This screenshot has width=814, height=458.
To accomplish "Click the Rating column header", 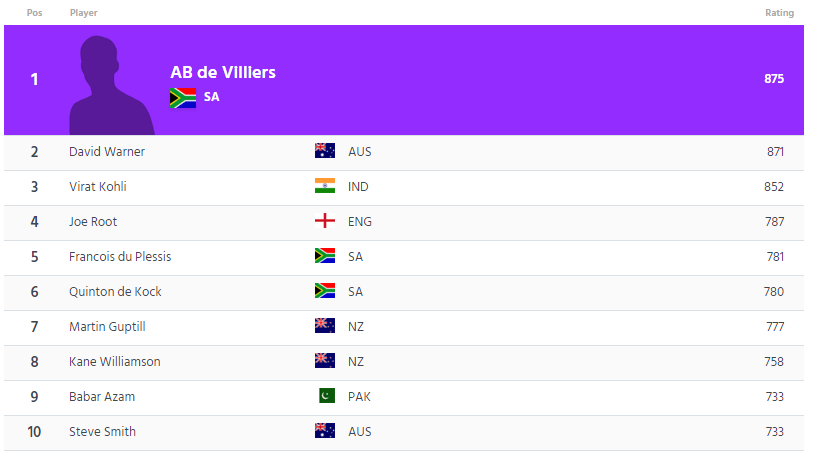I will tap(779, 13).
